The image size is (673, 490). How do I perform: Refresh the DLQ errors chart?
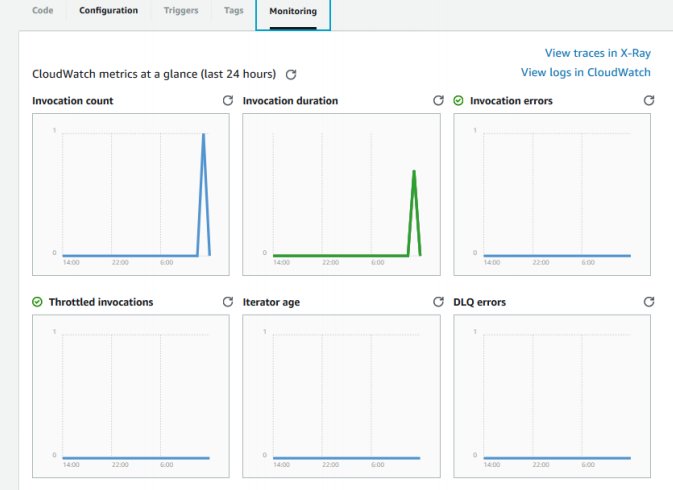pos(649,302)
